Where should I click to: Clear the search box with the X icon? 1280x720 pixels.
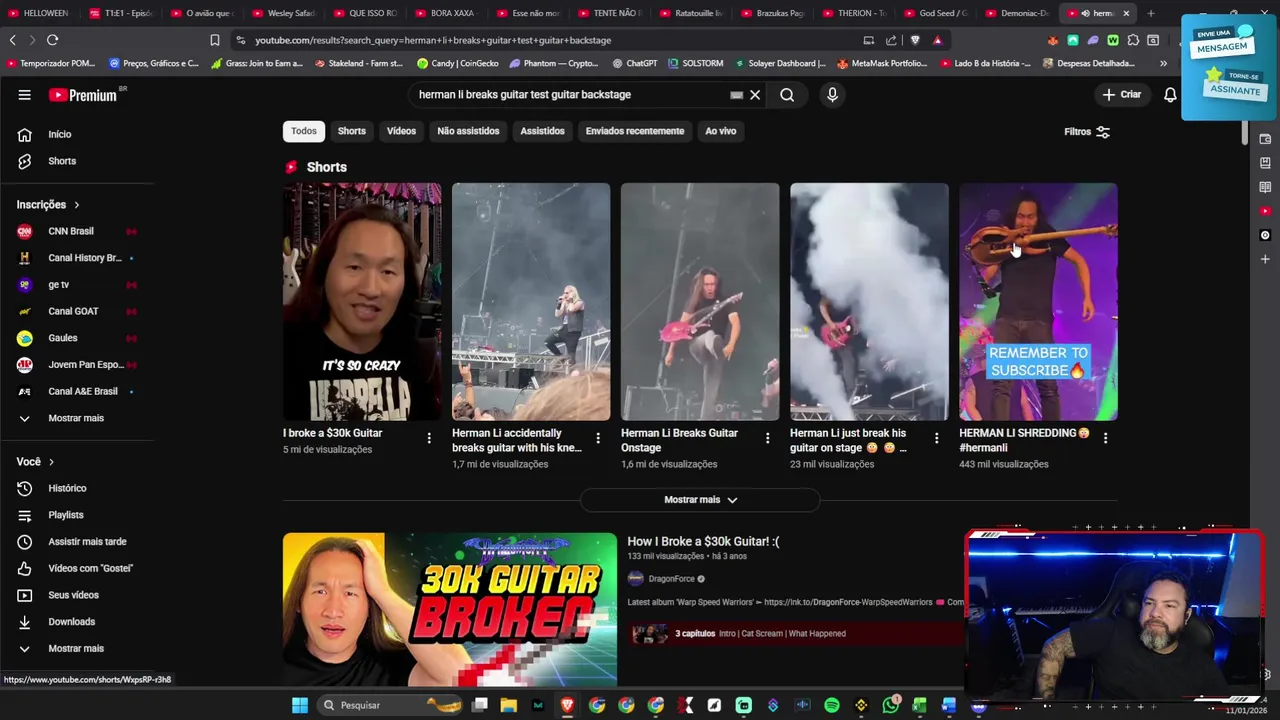click(x=755, y=95)
